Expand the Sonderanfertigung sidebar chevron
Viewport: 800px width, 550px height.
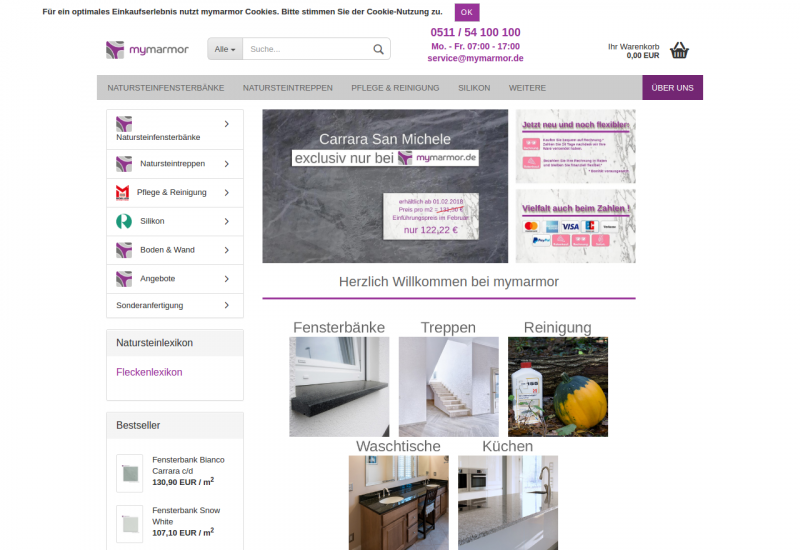click(227, 305)
